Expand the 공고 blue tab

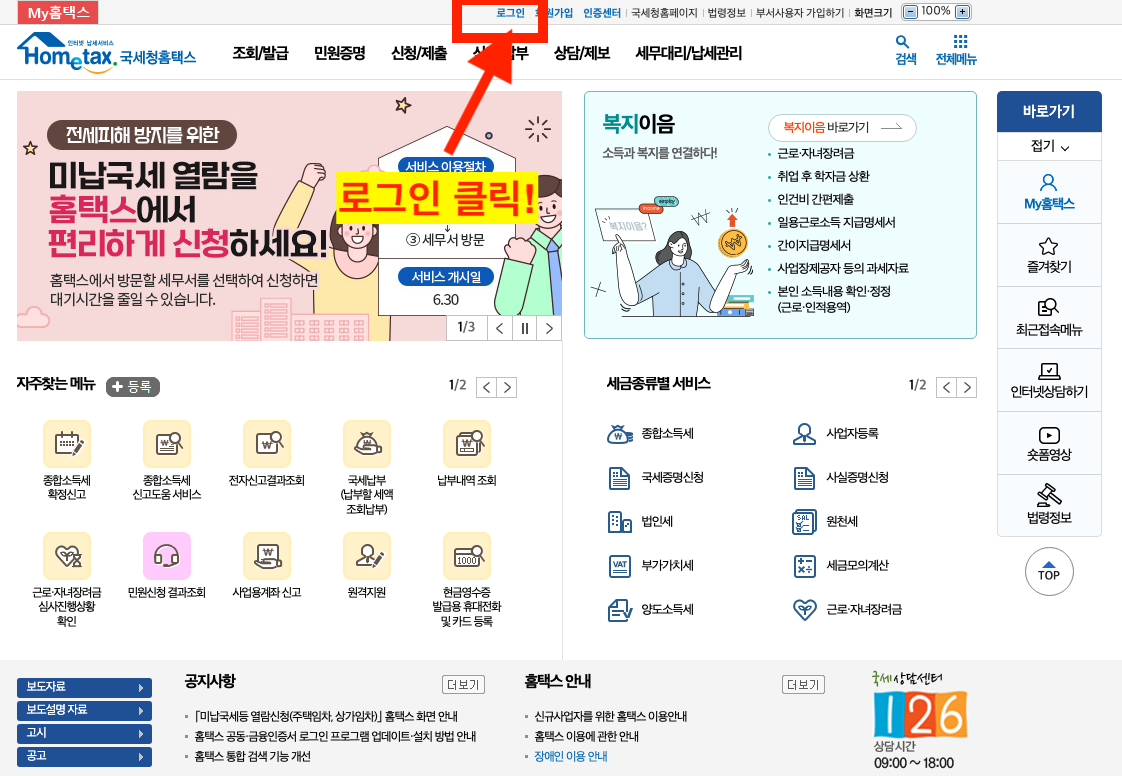coord(84,756)
